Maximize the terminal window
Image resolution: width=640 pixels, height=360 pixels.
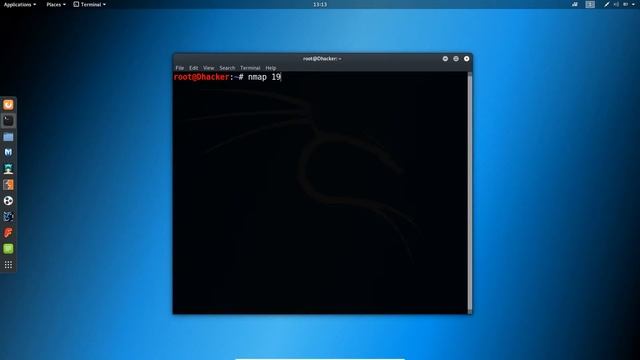coord(456,59)
